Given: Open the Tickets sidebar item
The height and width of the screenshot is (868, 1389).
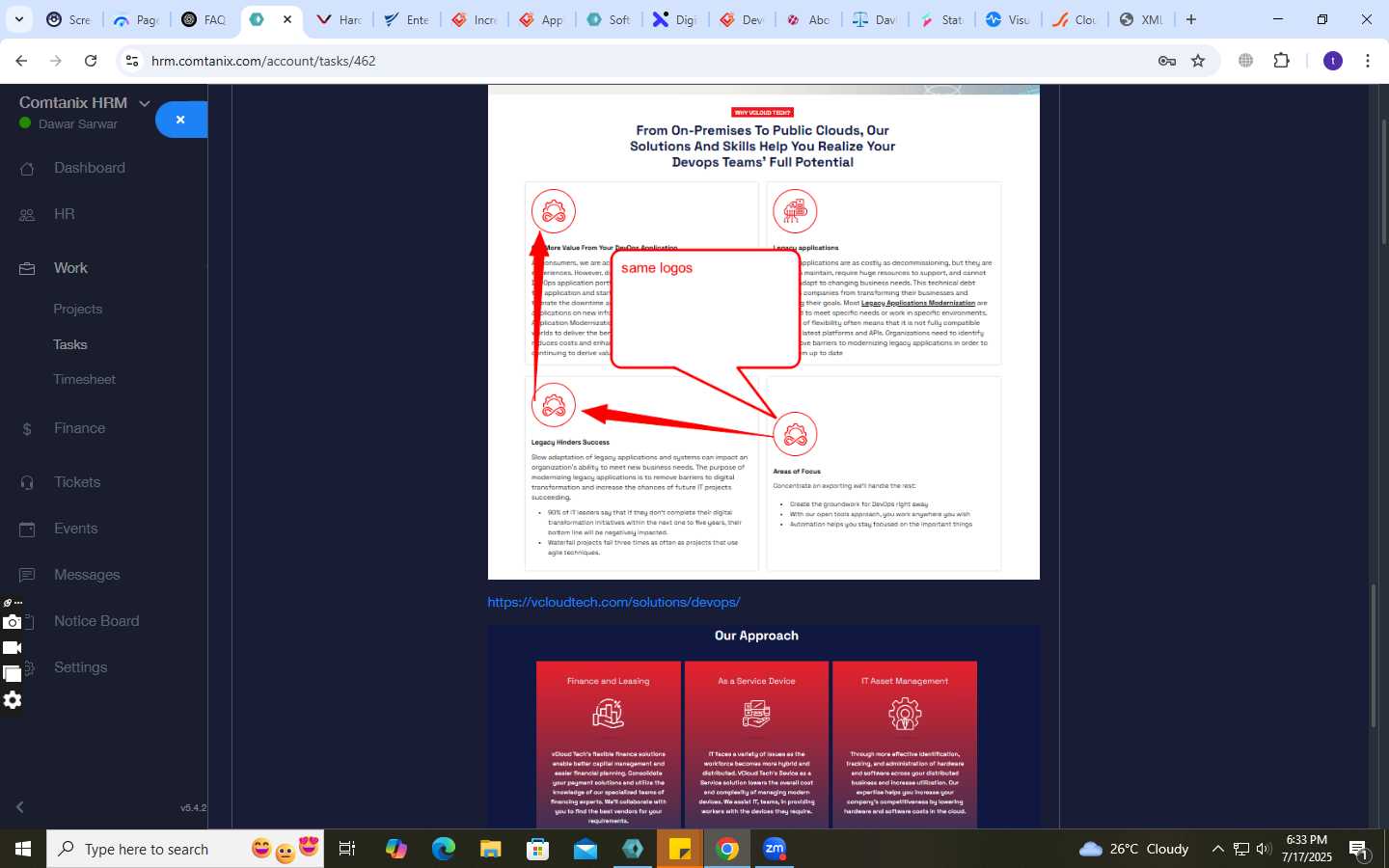Looking at the screenshot, I should [x=77, y=482].
